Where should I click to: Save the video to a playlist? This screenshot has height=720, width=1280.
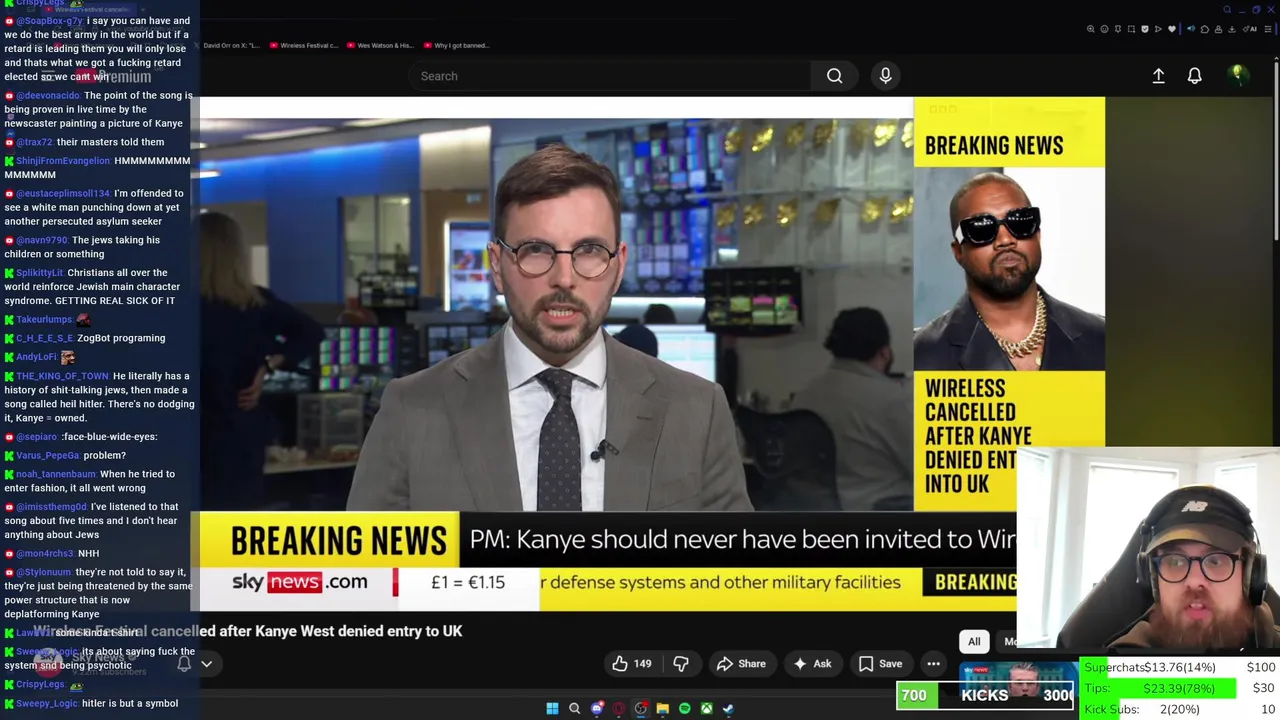click(880, 663)
